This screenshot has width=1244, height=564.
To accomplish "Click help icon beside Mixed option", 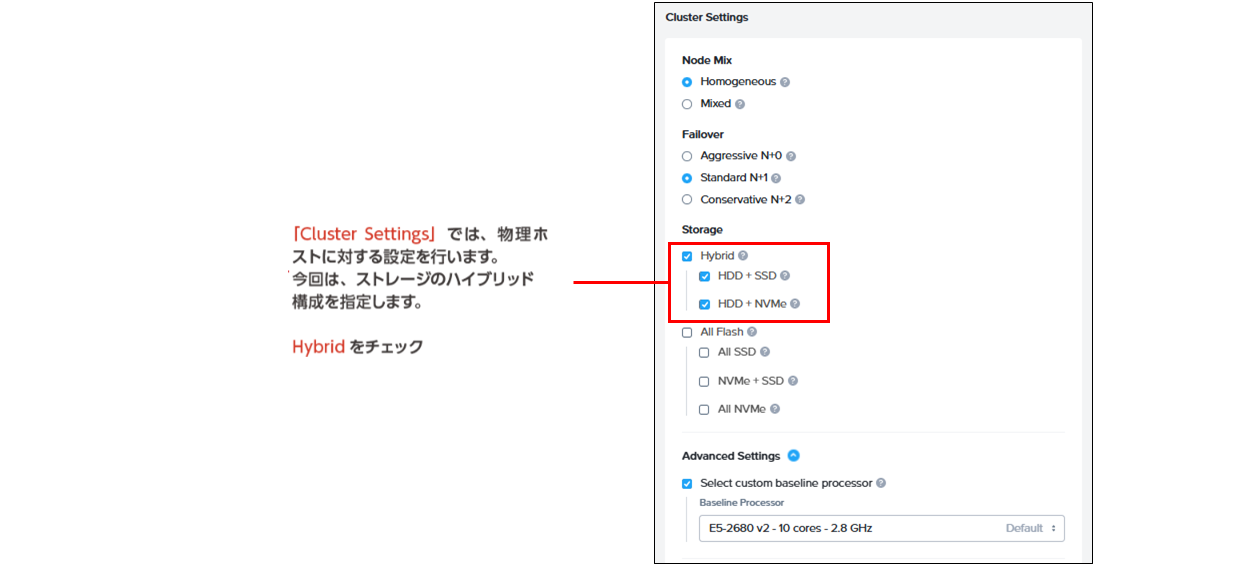I will 740,104.
